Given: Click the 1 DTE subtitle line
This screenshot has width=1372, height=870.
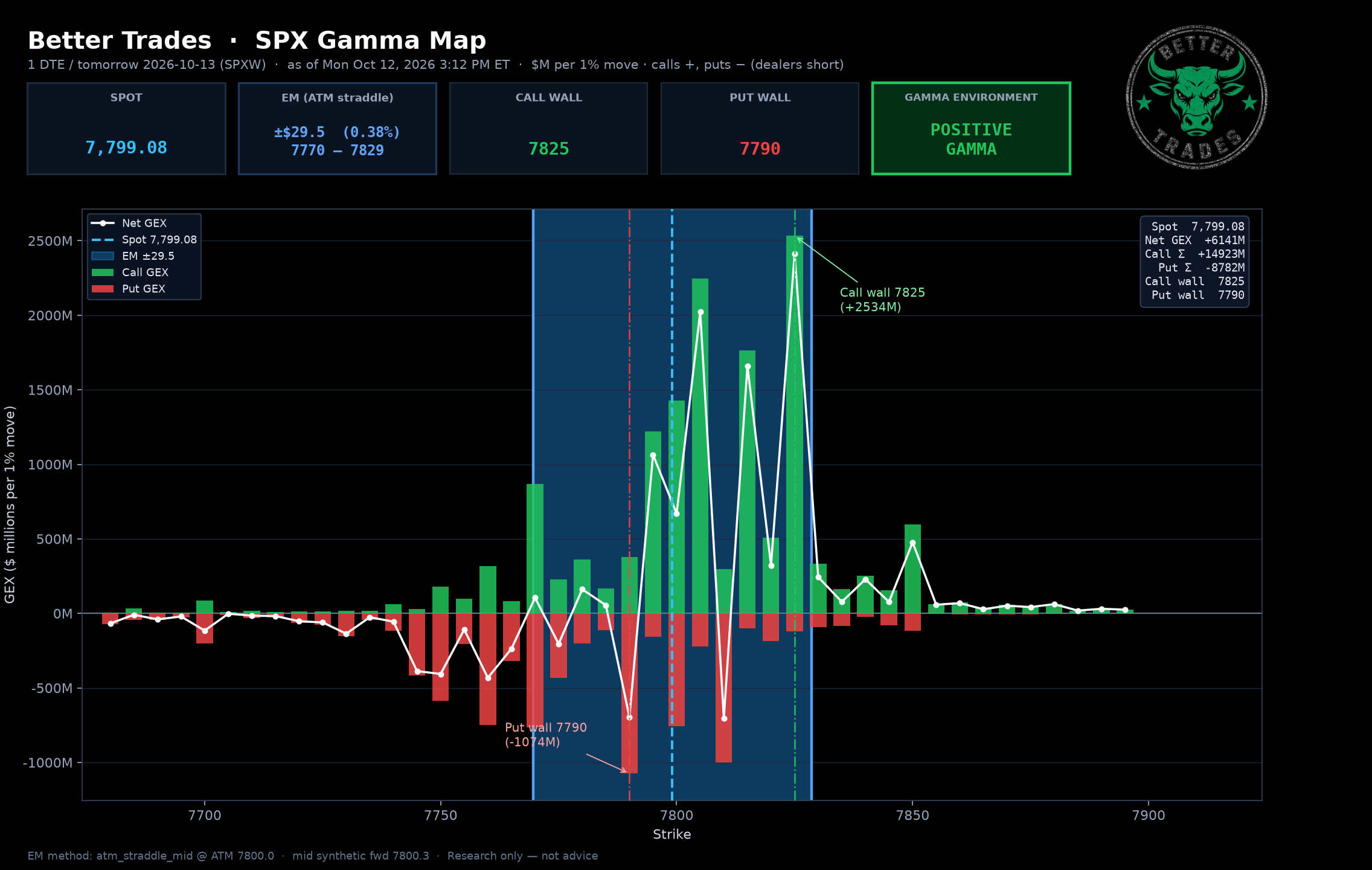Looking at the screenshot, I should (435, 65).
